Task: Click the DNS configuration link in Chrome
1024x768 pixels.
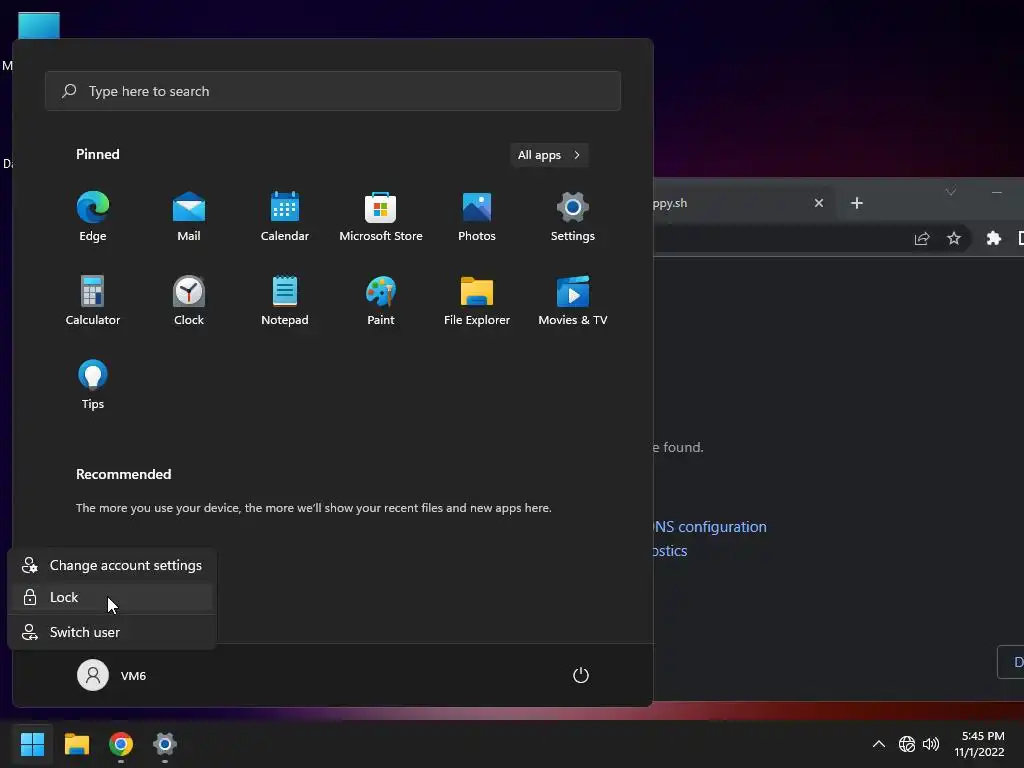Action: [x=710, y=526]
